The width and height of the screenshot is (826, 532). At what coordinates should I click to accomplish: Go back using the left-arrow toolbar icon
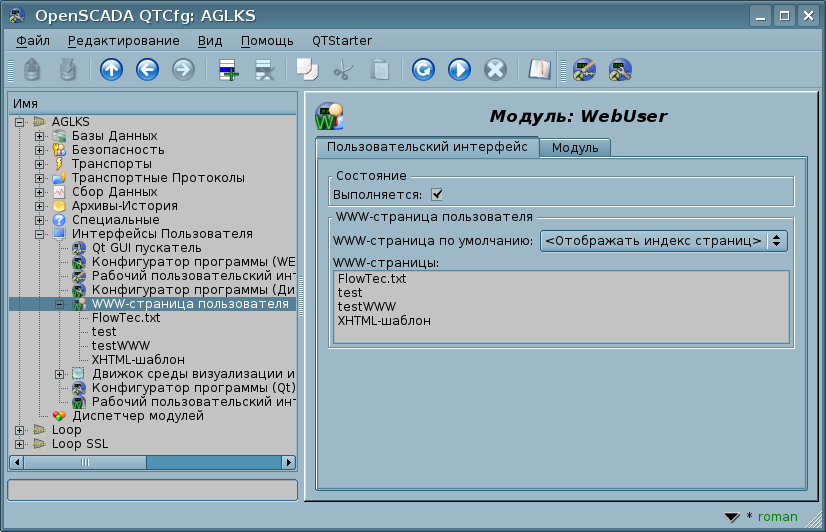tap(147, 70)
